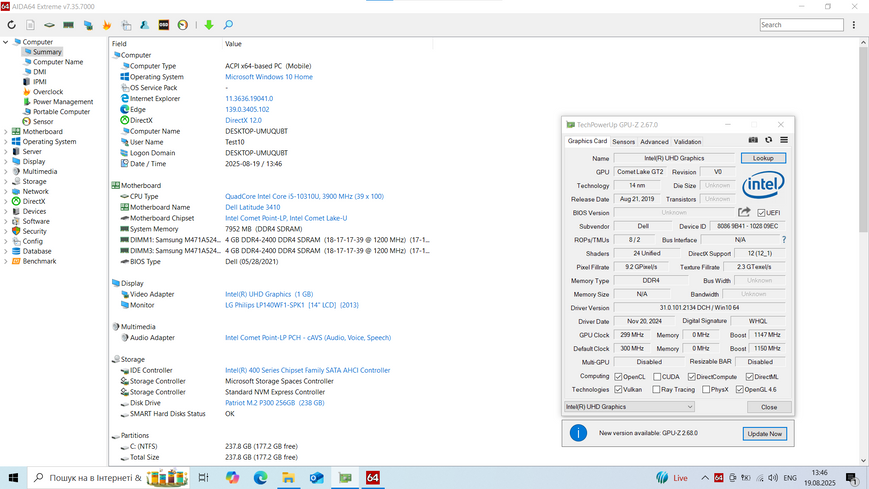Click the Bus Interface question mark
Image resolution: width=869 pixels, height=489 pixels.
784,240
